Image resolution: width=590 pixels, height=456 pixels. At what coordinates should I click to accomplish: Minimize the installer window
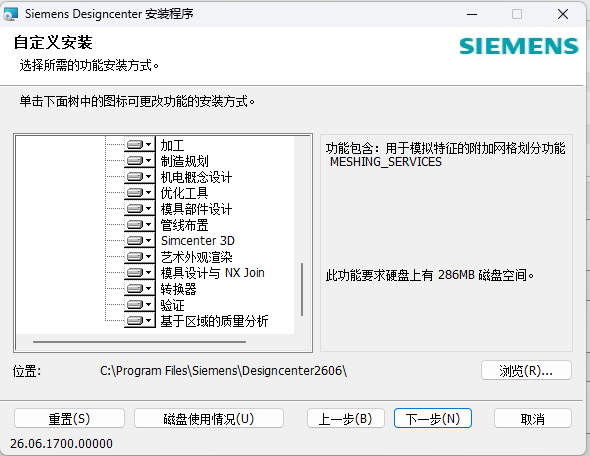(x=472, y=14)
